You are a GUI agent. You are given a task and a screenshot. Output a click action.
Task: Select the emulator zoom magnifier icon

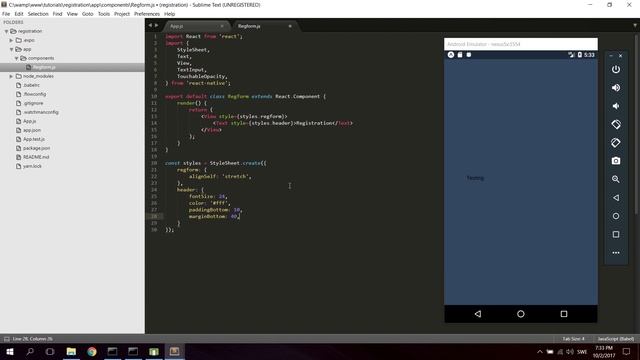616,179
